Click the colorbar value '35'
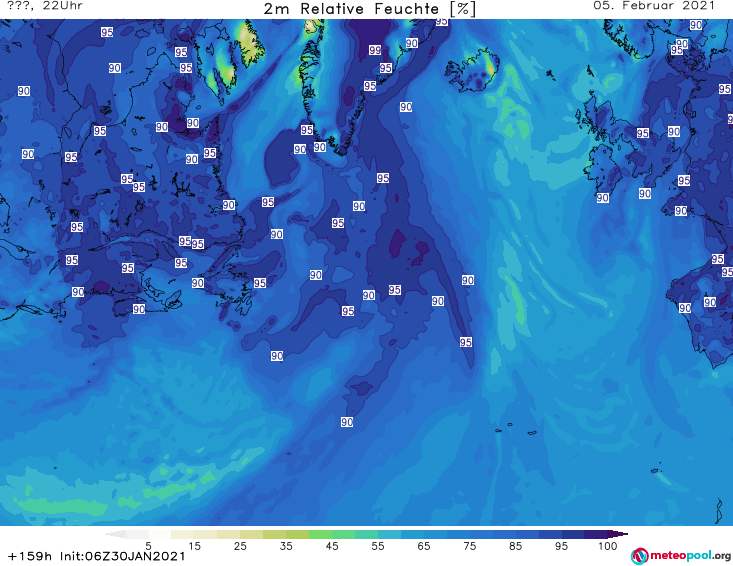Screen dimensions: 733x566 286,546
